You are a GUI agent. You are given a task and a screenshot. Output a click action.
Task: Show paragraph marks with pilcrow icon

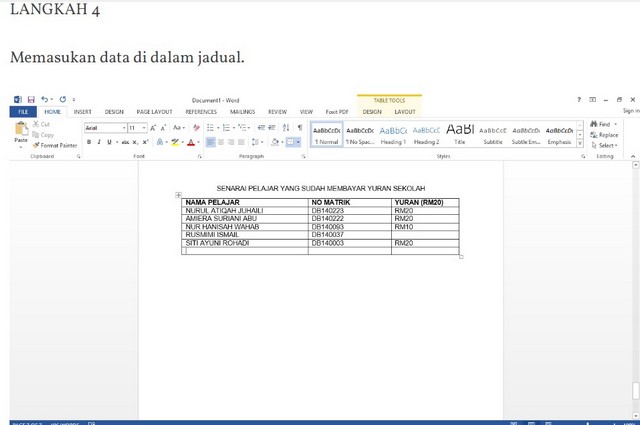click(x=300, y=128)
